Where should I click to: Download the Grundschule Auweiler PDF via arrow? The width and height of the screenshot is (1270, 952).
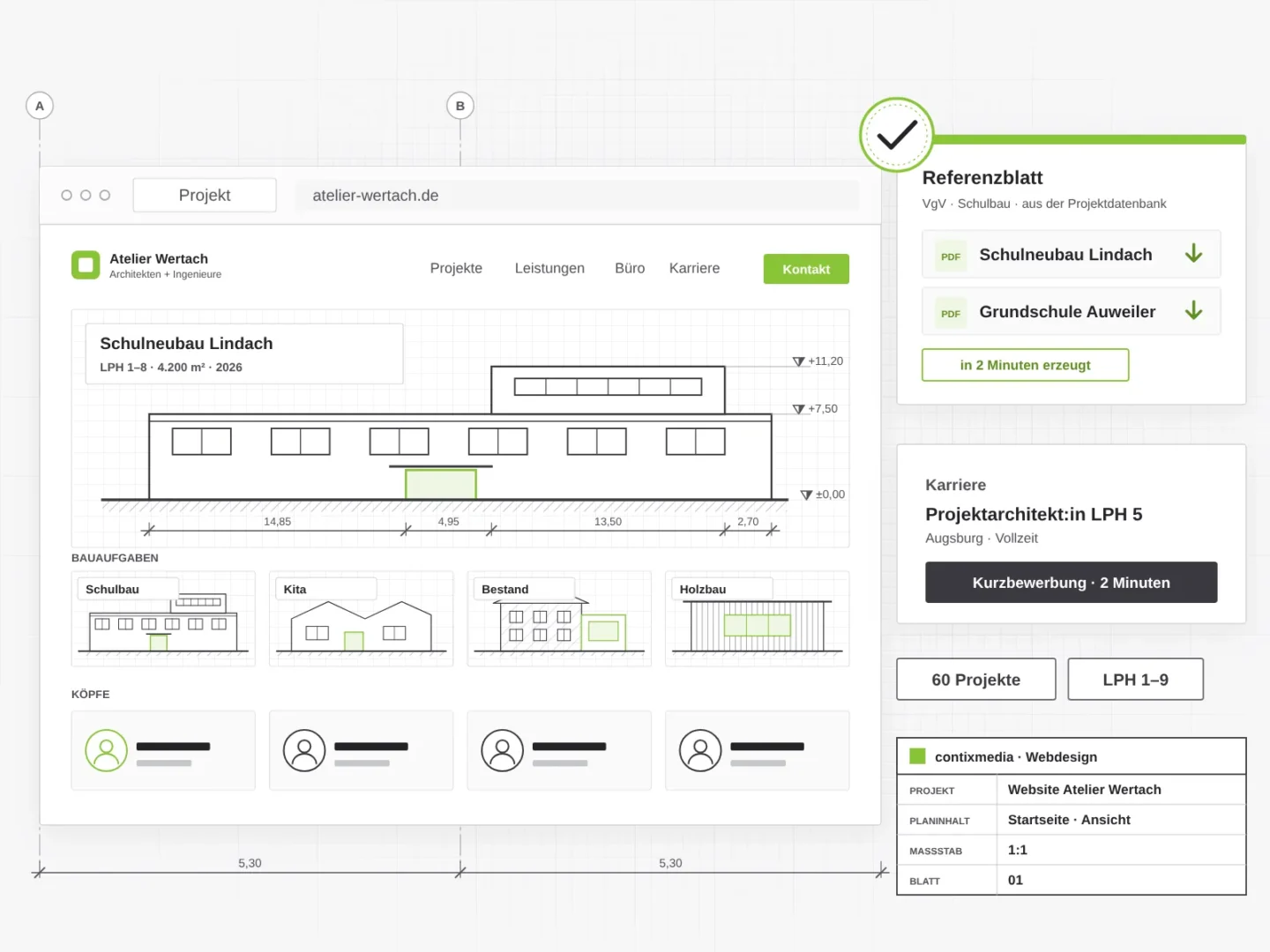[1193, 311]
